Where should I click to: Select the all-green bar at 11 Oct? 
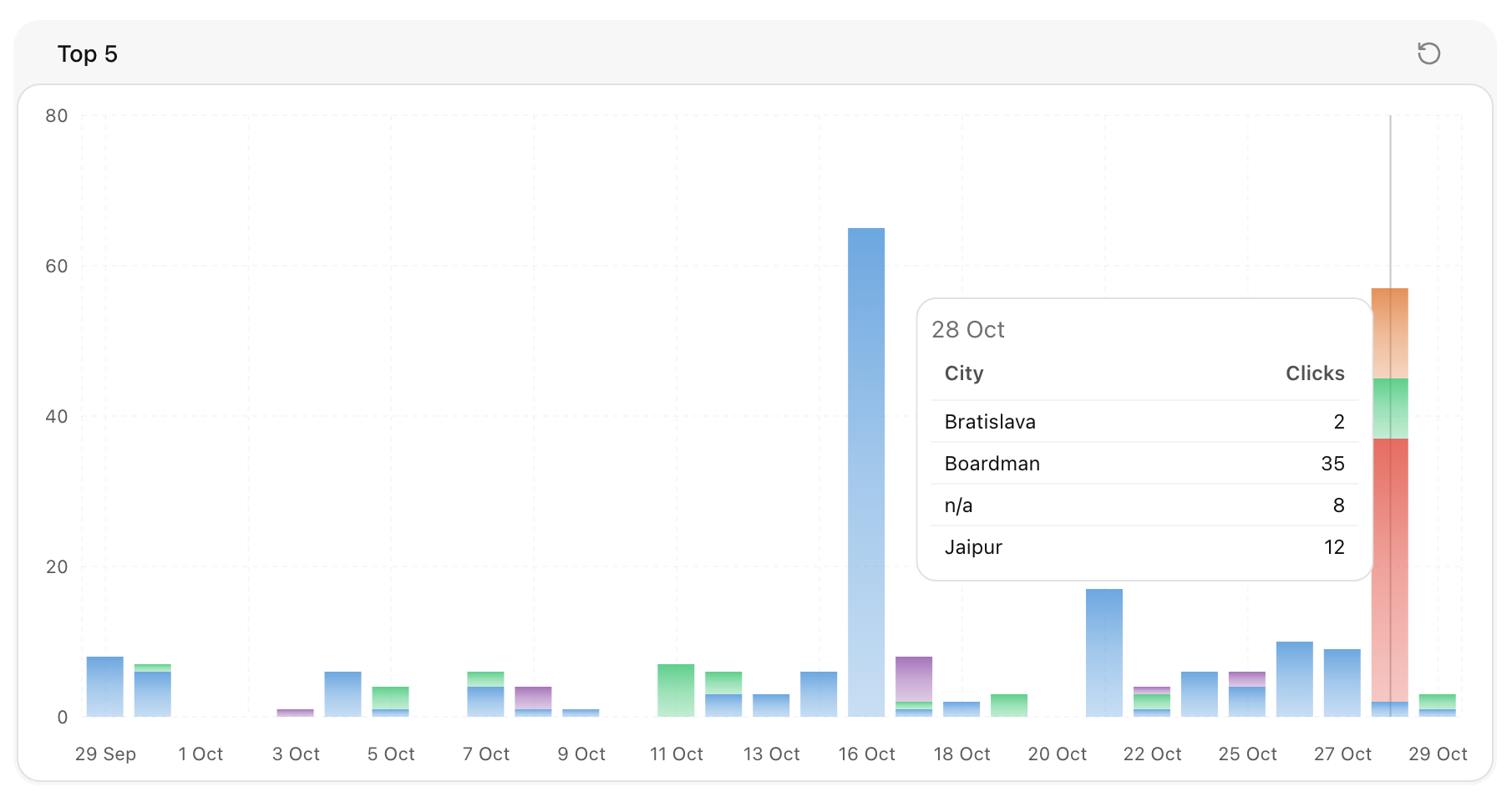[x=676, y=690]
